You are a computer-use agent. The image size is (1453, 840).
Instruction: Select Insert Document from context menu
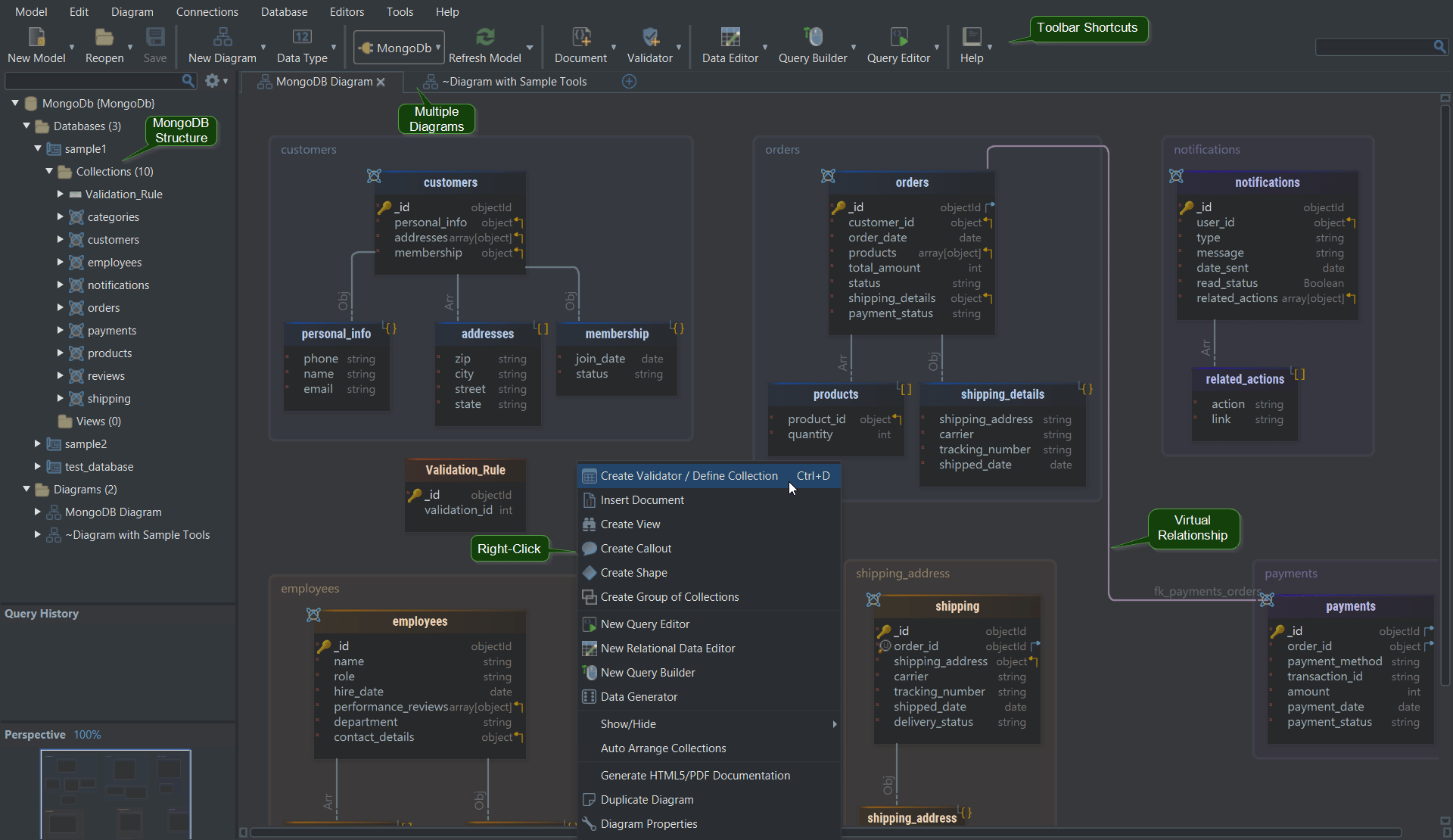(642, 500)
